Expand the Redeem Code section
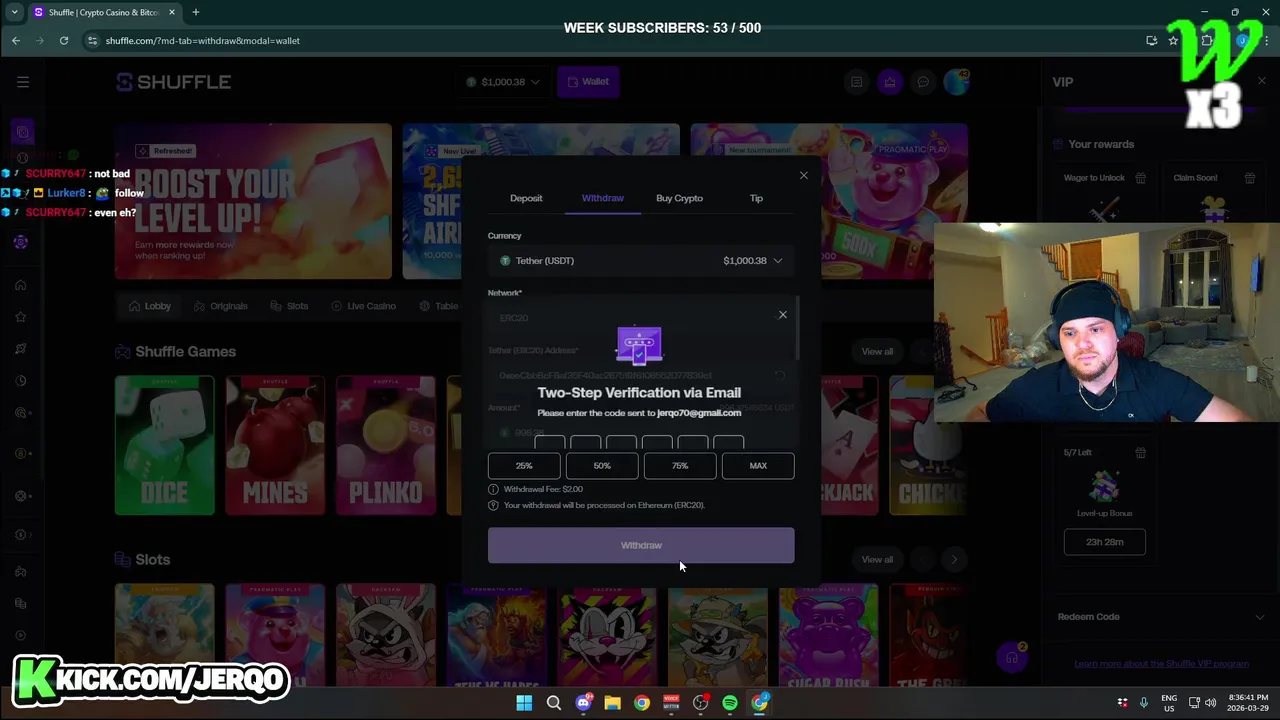 click(x=1161, y=617)
